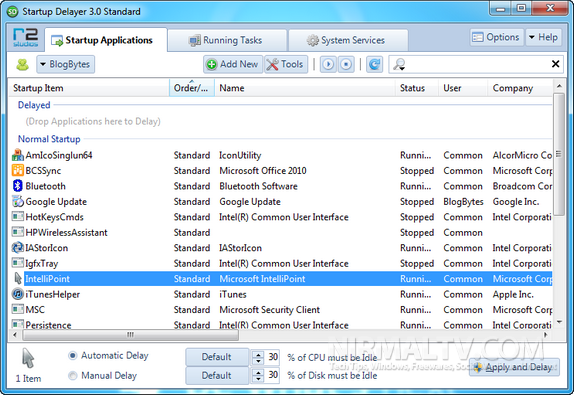This screenshot has width=574, height=395.
Task: Click the horizontal scrollbar right arrow
Action: (x=545, y=335)
